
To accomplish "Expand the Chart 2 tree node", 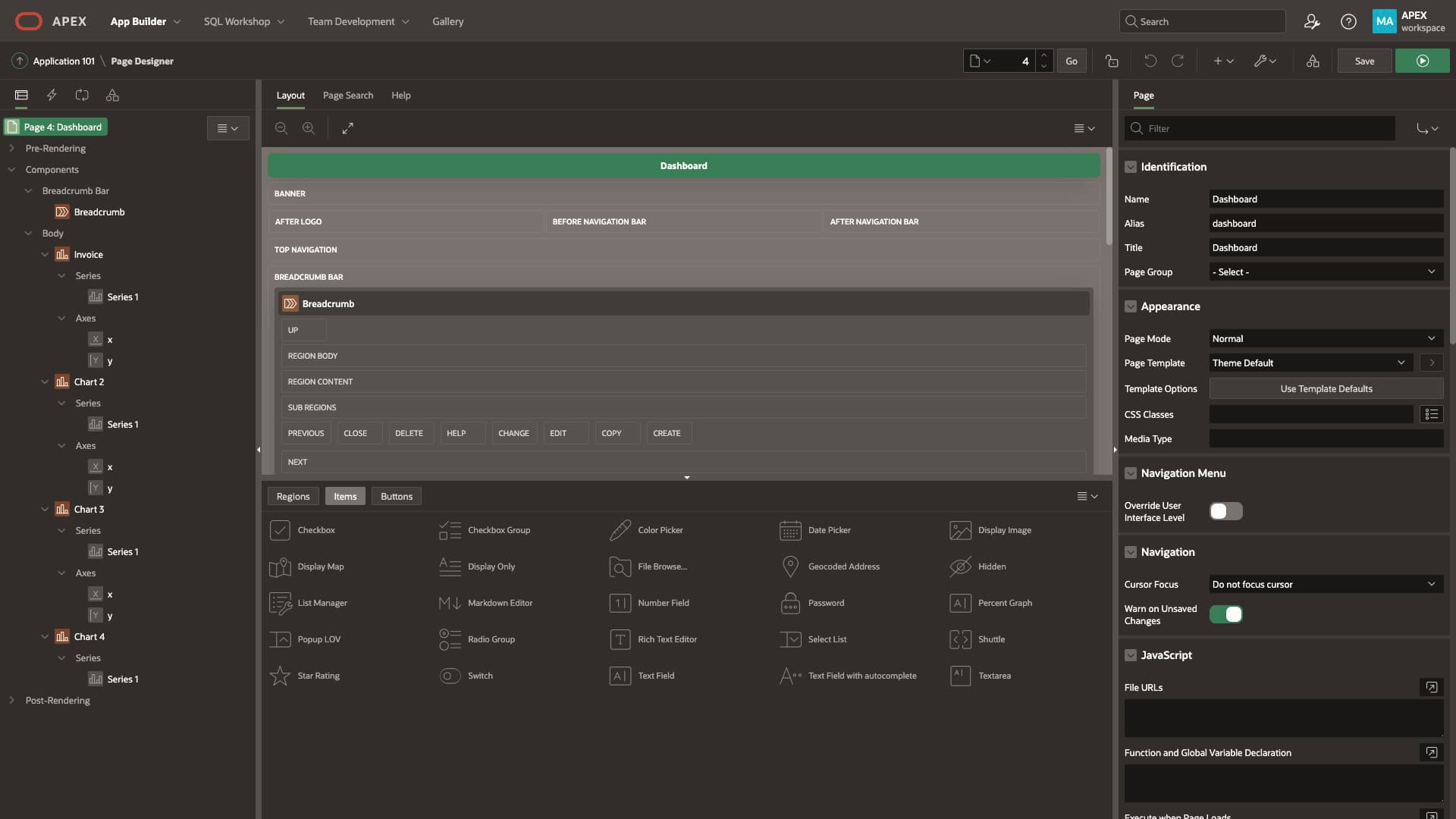I will [44, 382].
